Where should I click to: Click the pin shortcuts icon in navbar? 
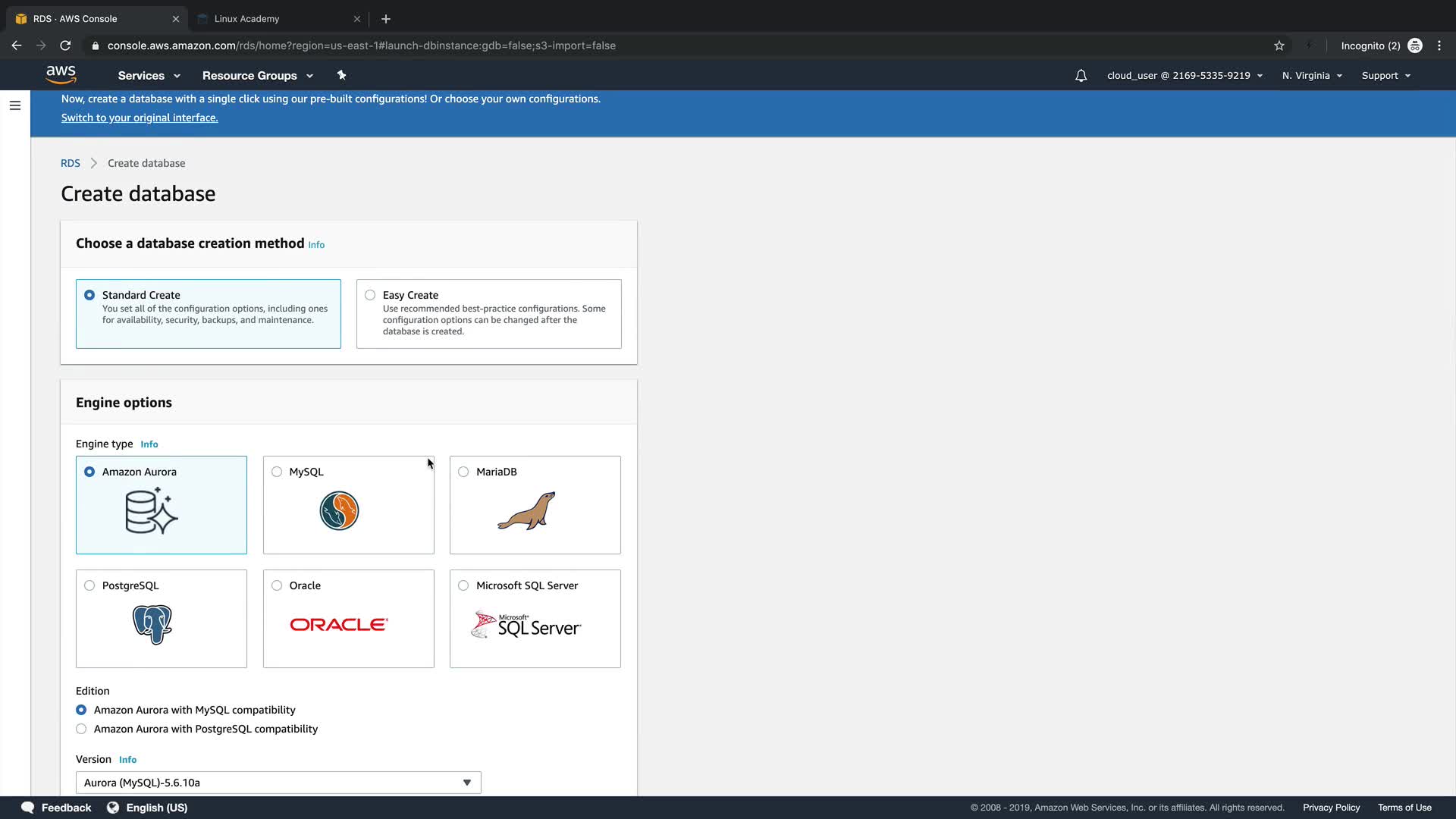[x=341, y=75]
